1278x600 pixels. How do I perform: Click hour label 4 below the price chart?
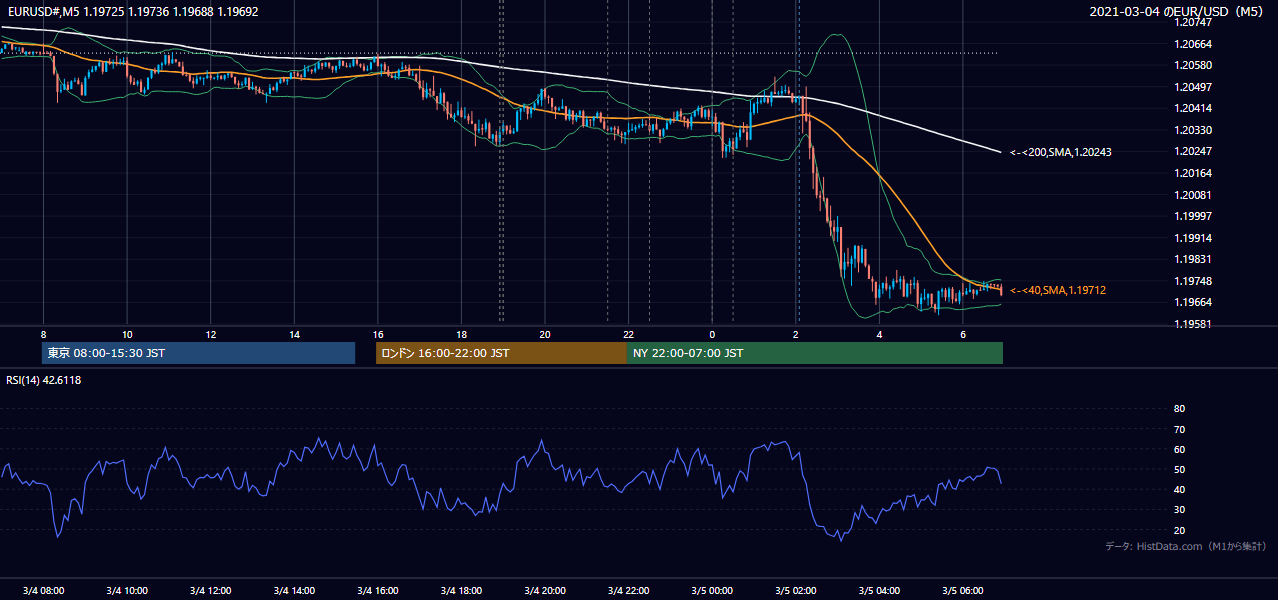(x=879, y=334)
